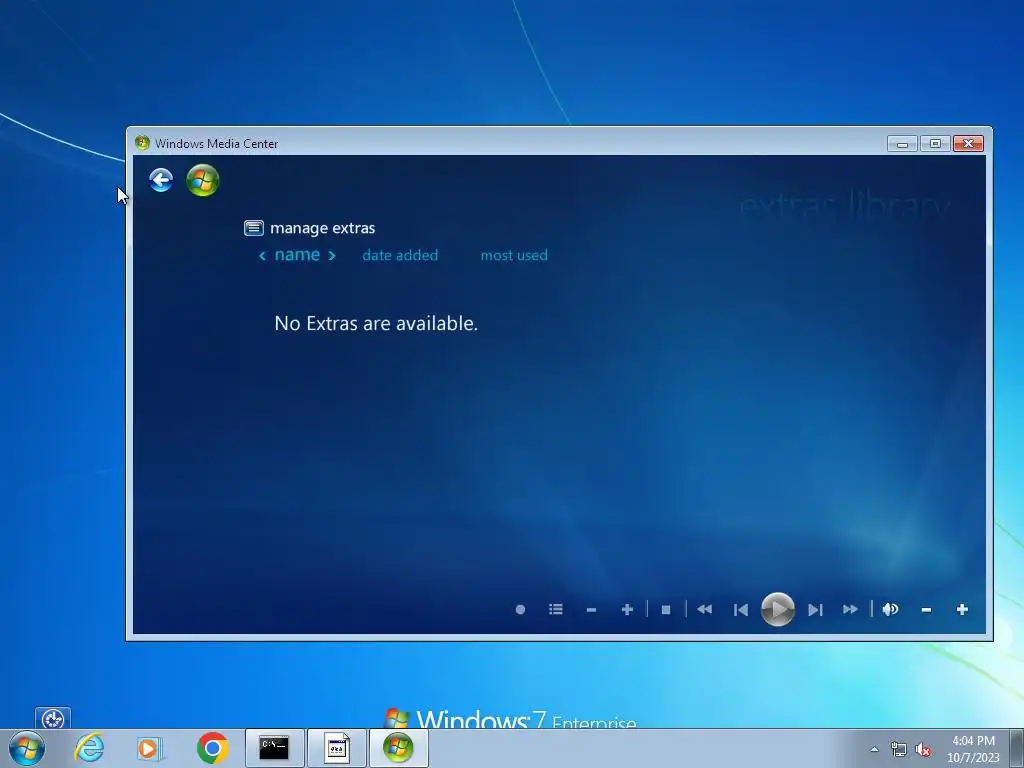
Task: Fast forward using double-right arrow
Action: coord(850,609)
